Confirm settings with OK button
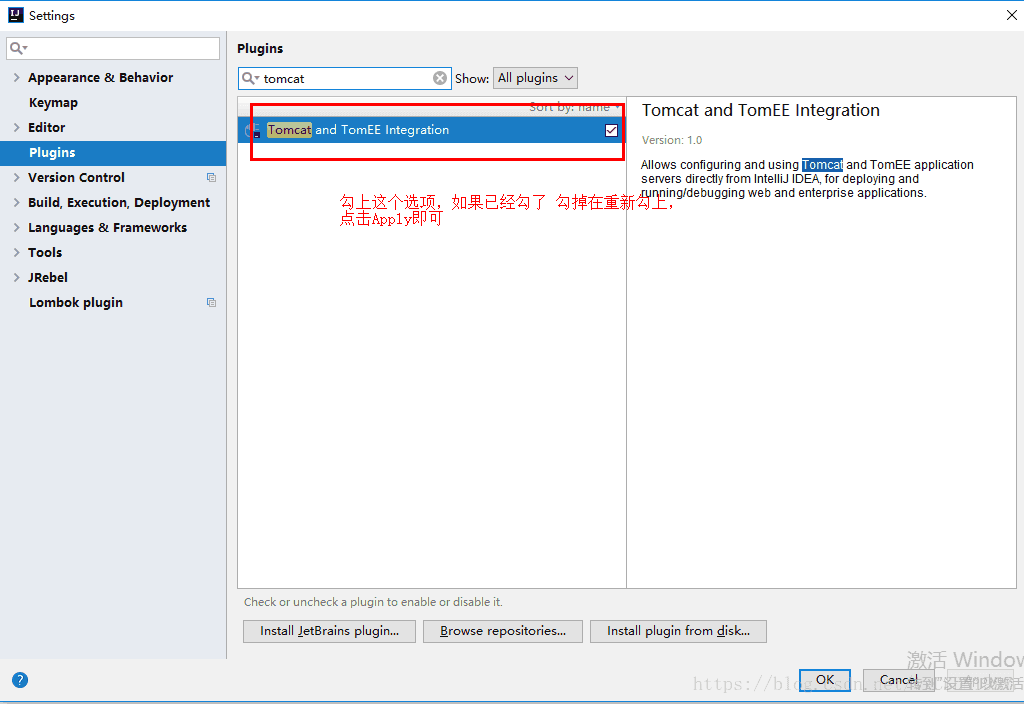This screenshot has width=1024, height=704. (x=825, y=680)
